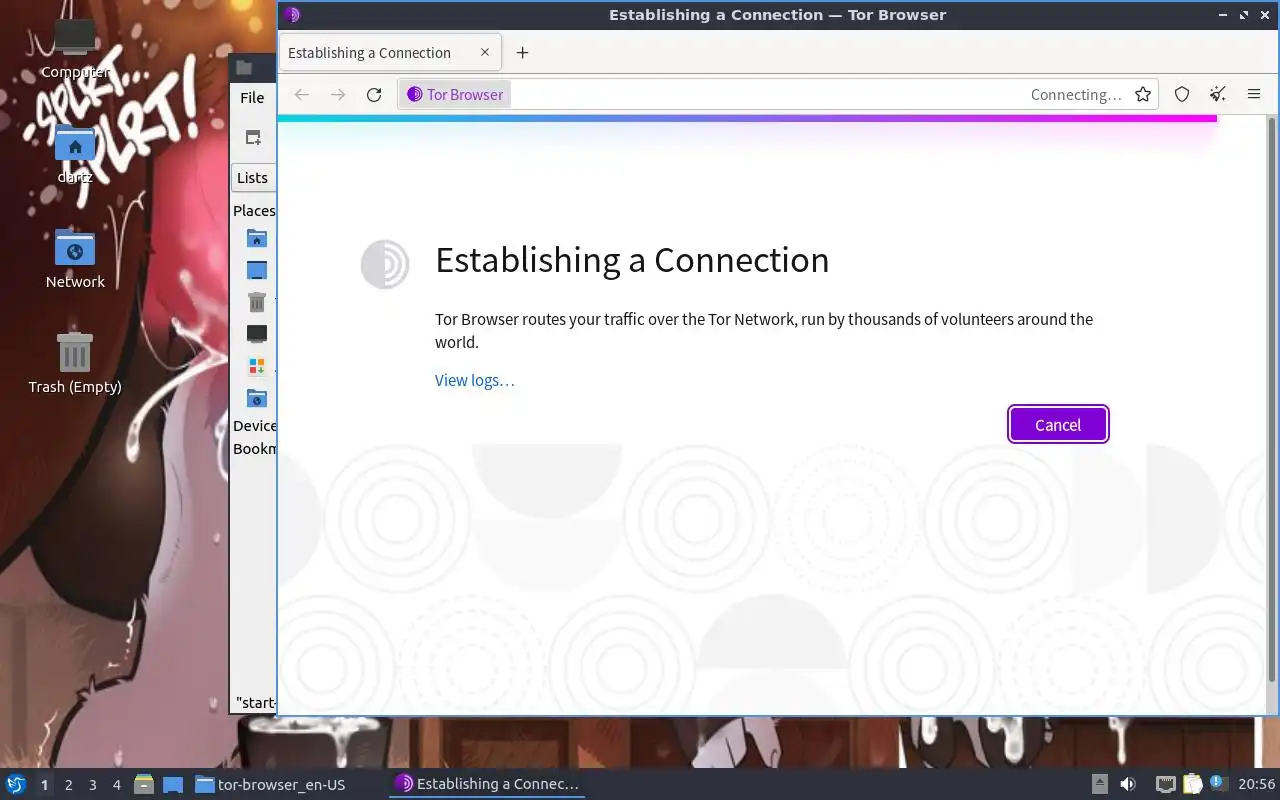Close the Establishing a Connection tab
This screenshot has width=1280, height=800.
coord(485,52)
